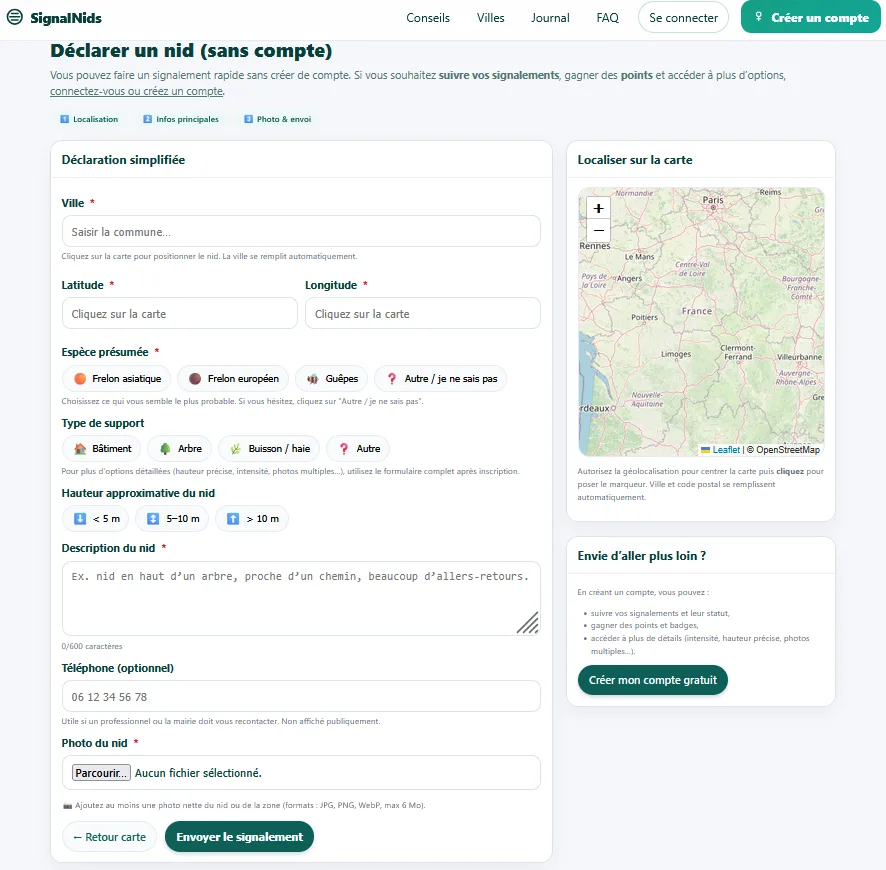Zoom out on the map
Screen dimensions: 886x870
(x=598, y=231)
